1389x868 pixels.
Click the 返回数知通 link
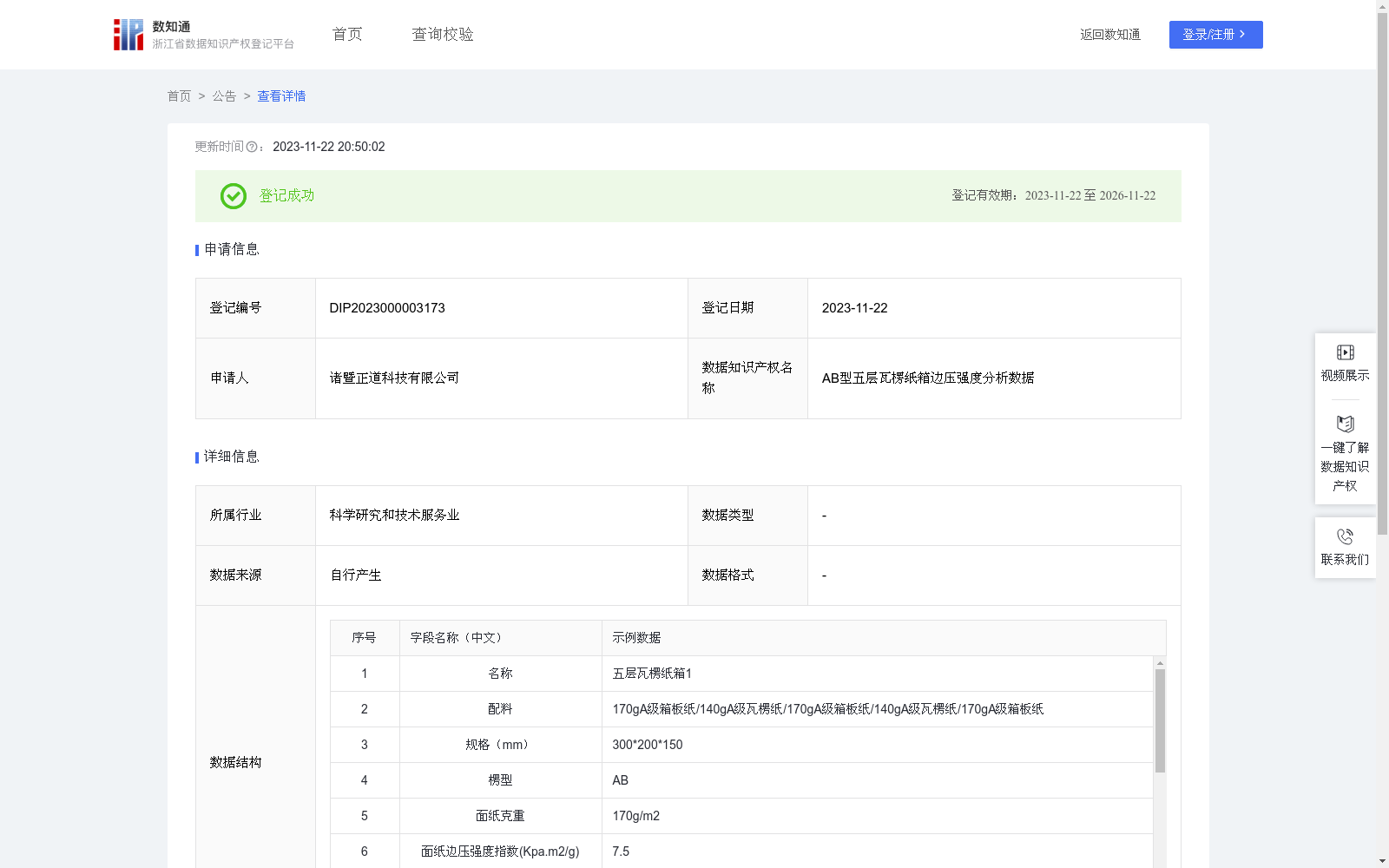pos(1109,35)
